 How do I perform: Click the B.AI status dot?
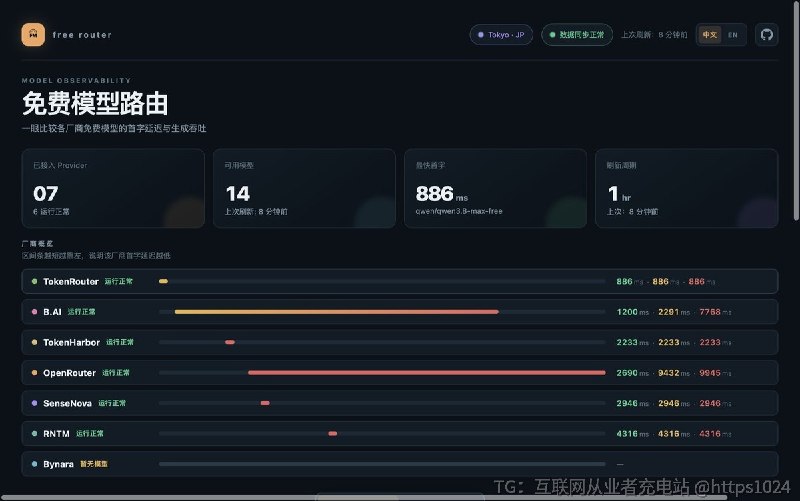click(x=34, y=312)
